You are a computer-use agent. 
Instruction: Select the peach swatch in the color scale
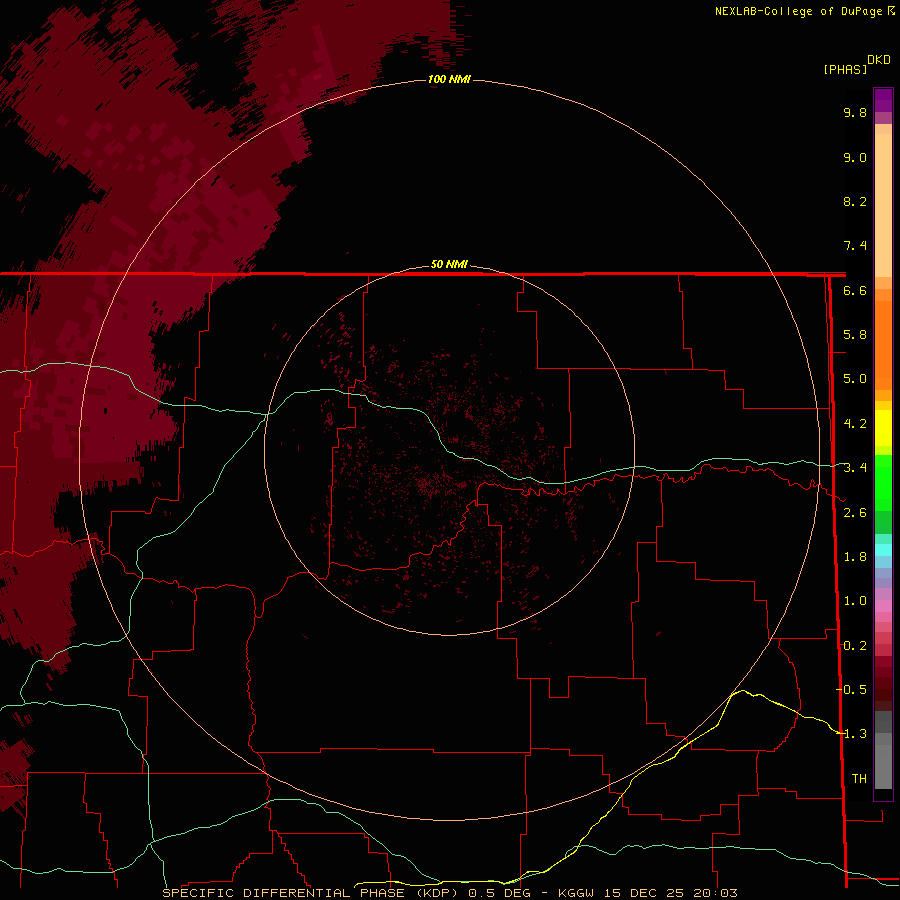883,204
